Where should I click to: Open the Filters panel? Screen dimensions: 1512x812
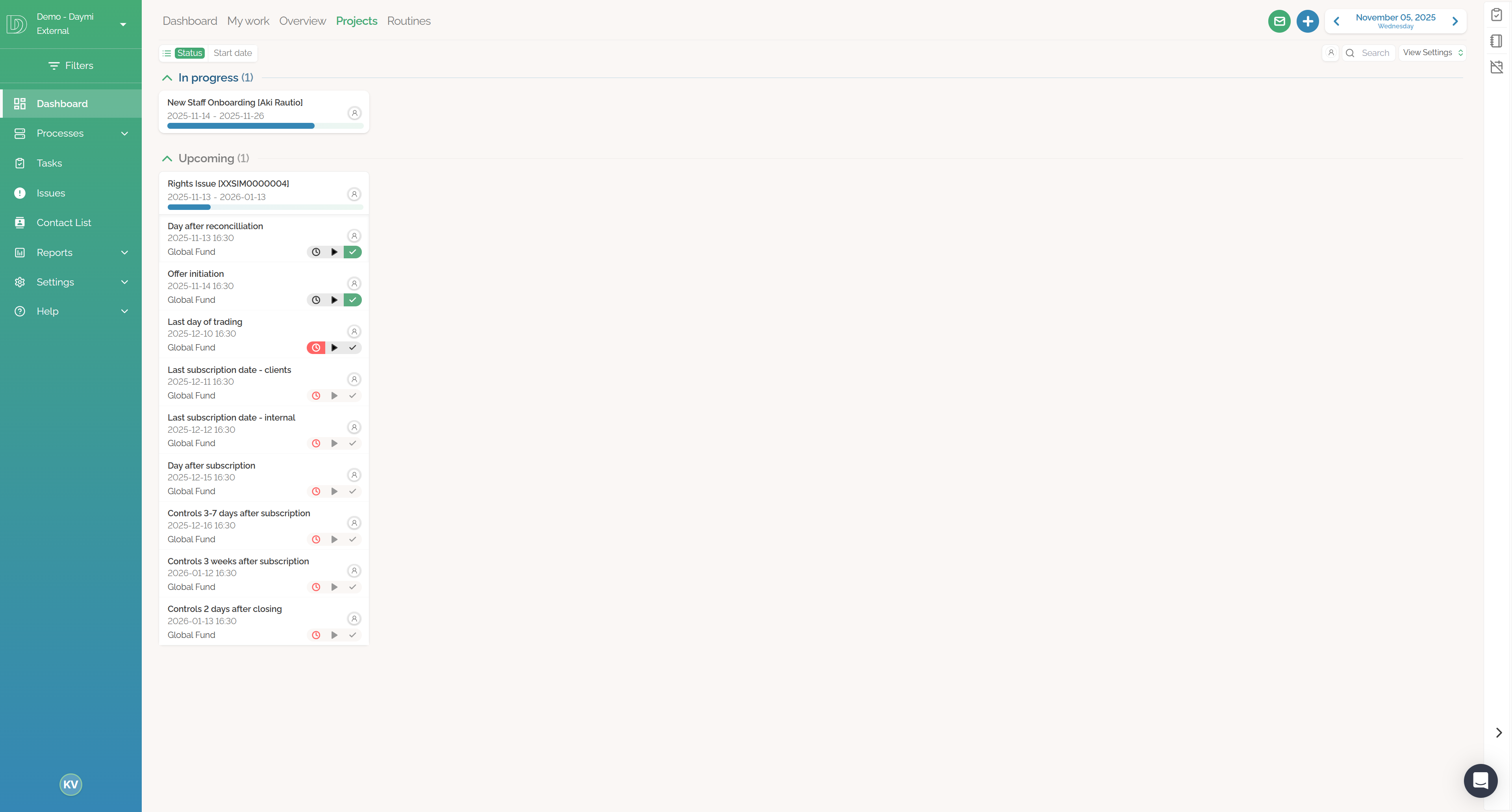70,66
